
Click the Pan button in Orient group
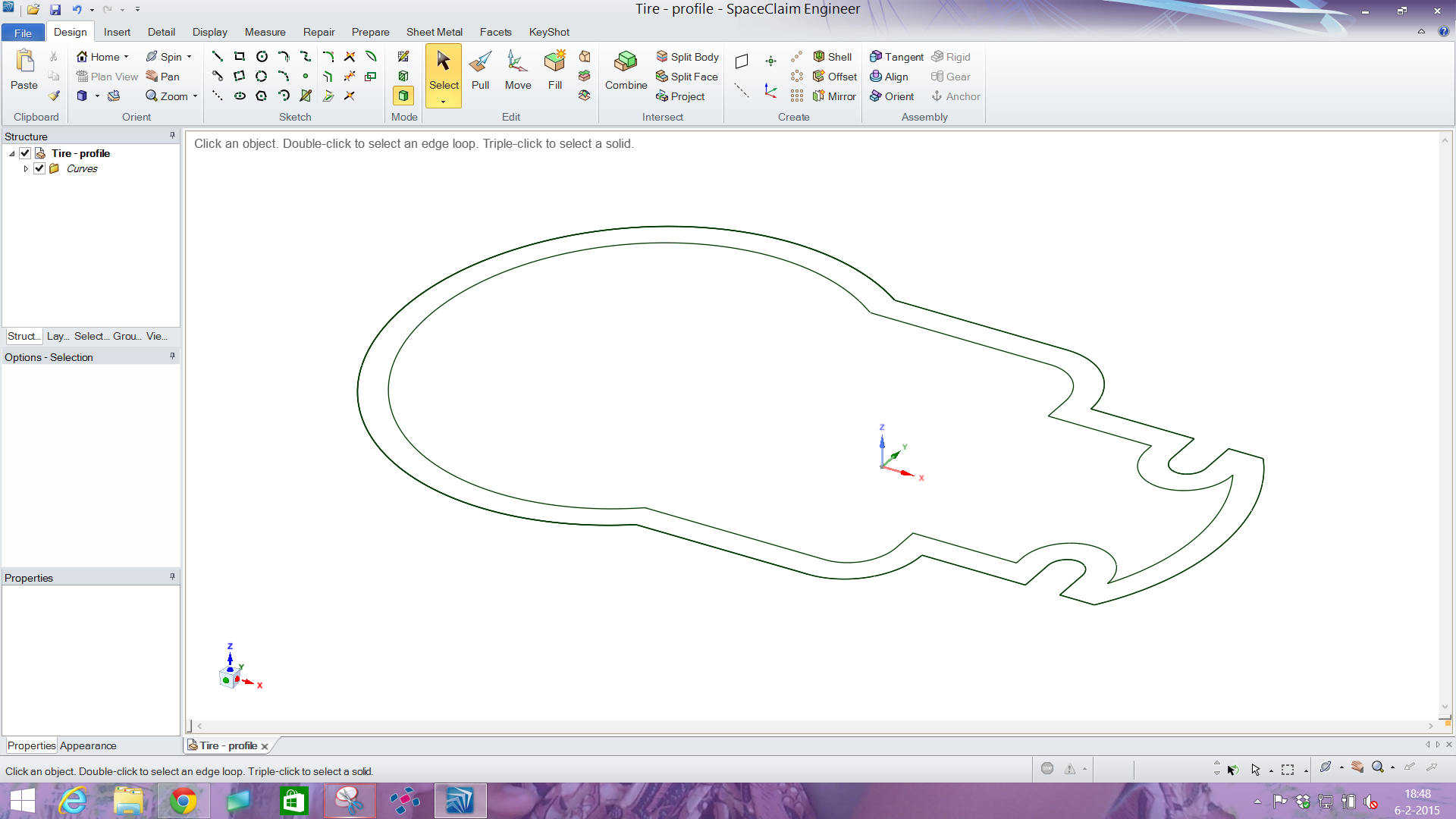tap(162, 77)
